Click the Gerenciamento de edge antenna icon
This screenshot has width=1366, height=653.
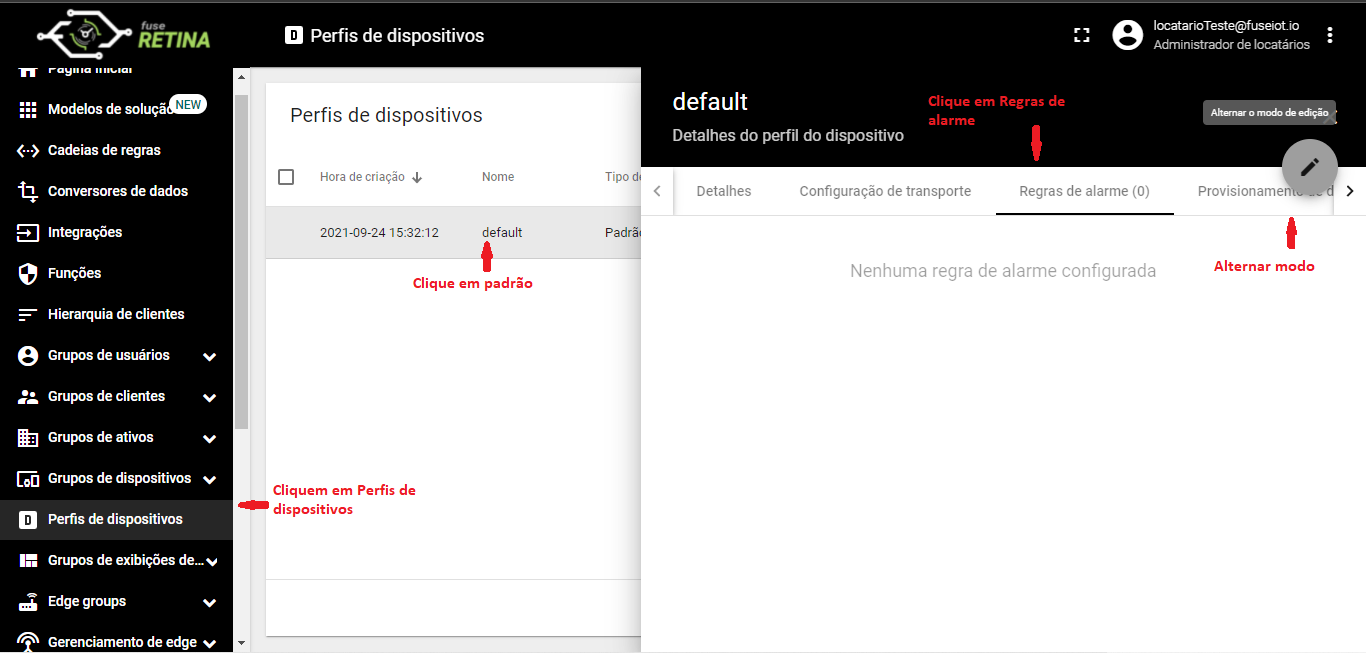pos(28,642)
